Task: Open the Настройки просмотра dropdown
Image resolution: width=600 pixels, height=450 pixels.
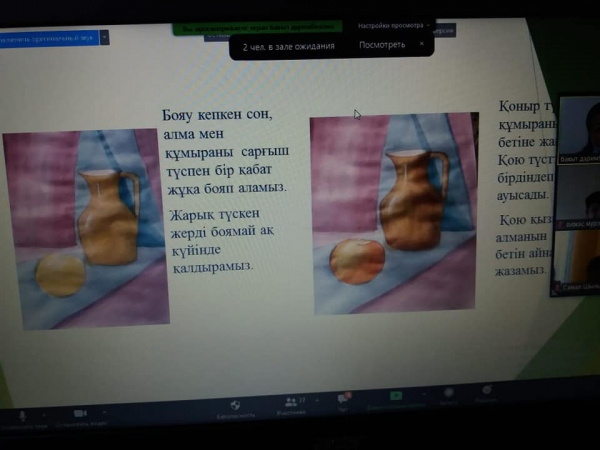Action: coord(394,25)
